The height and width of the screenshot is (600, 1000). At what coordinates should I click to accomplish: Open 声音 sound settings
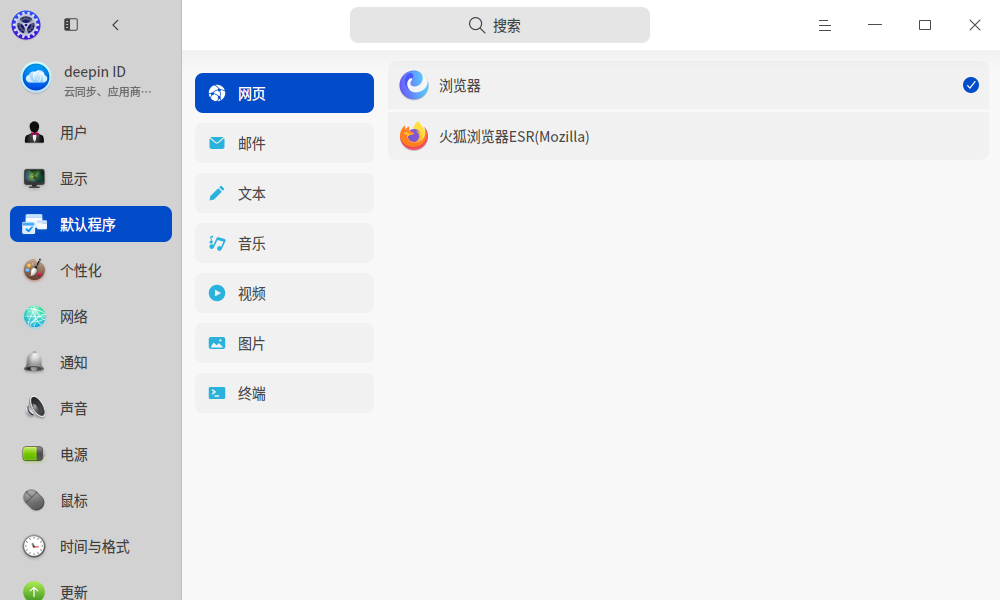pos(91,408)
